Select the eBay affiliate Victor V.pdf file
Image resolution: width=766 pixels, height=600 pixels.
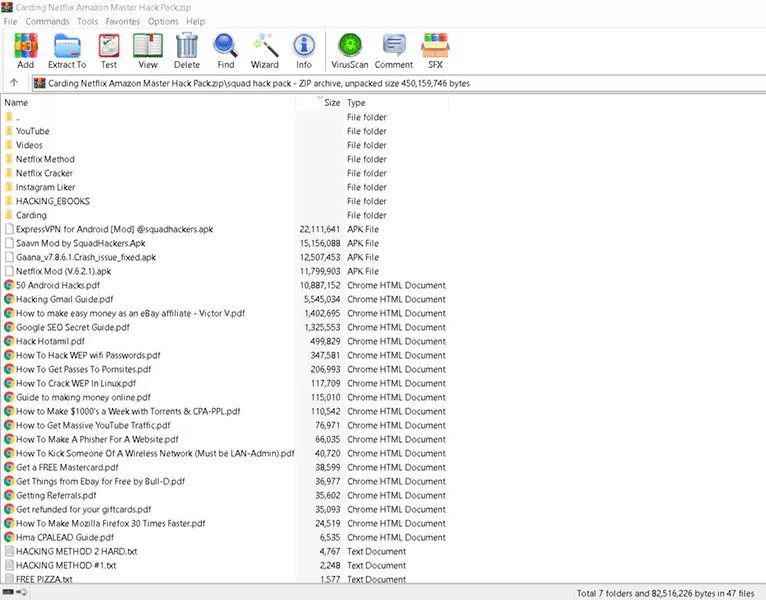coord(130,313)
